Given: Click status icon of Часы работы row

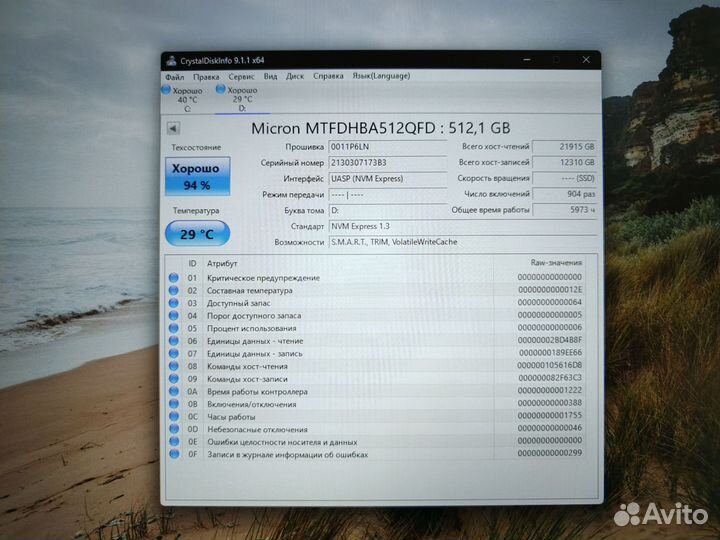Looking at the screenshot, I should point(174,416).
